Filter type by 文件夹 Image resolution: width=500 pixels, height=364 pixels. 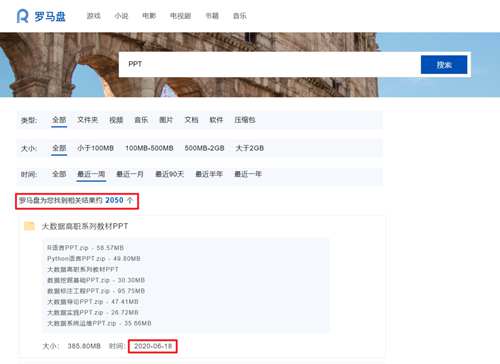(88, 120)
